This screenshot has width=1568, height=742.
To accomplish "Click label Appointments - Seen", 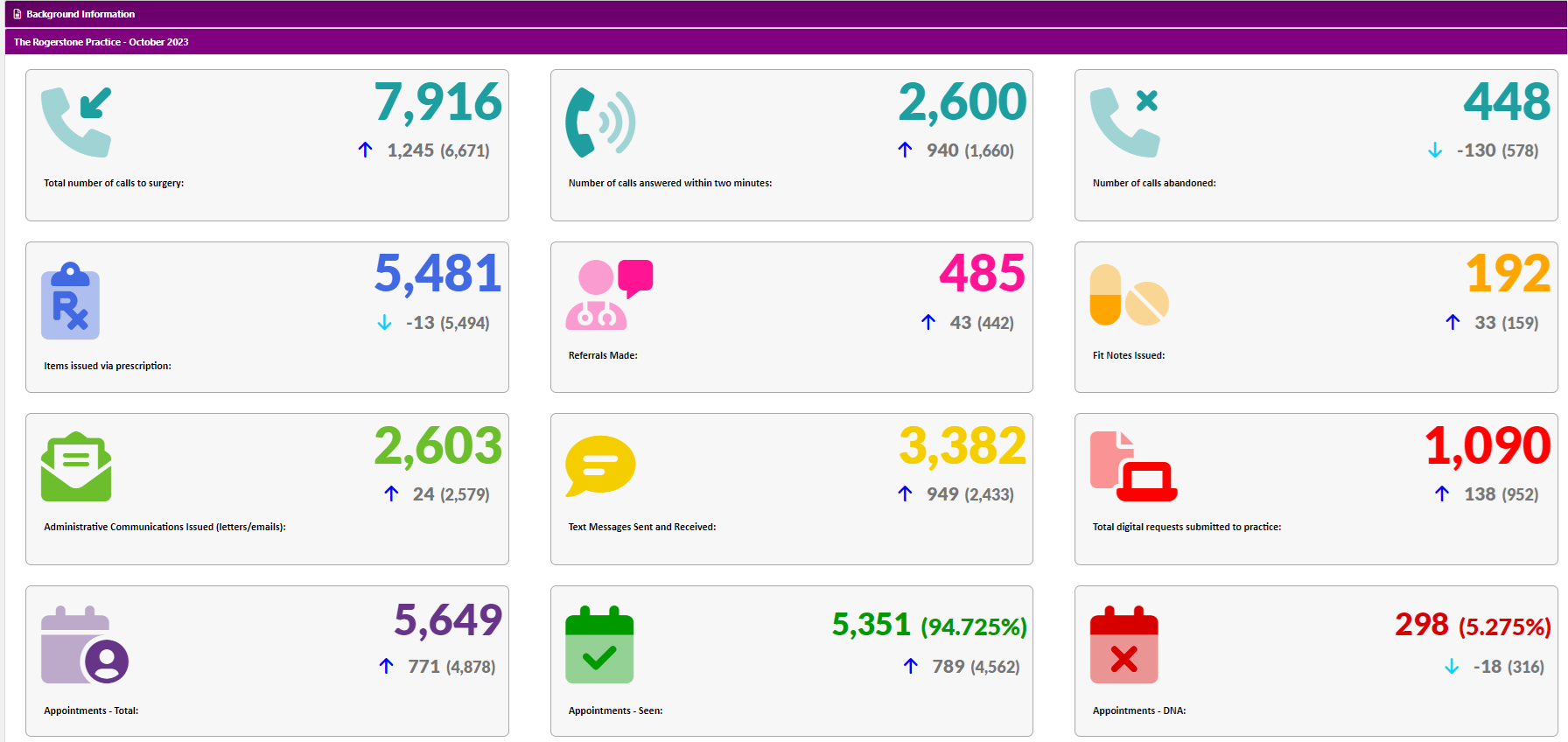I will (615, 710).
